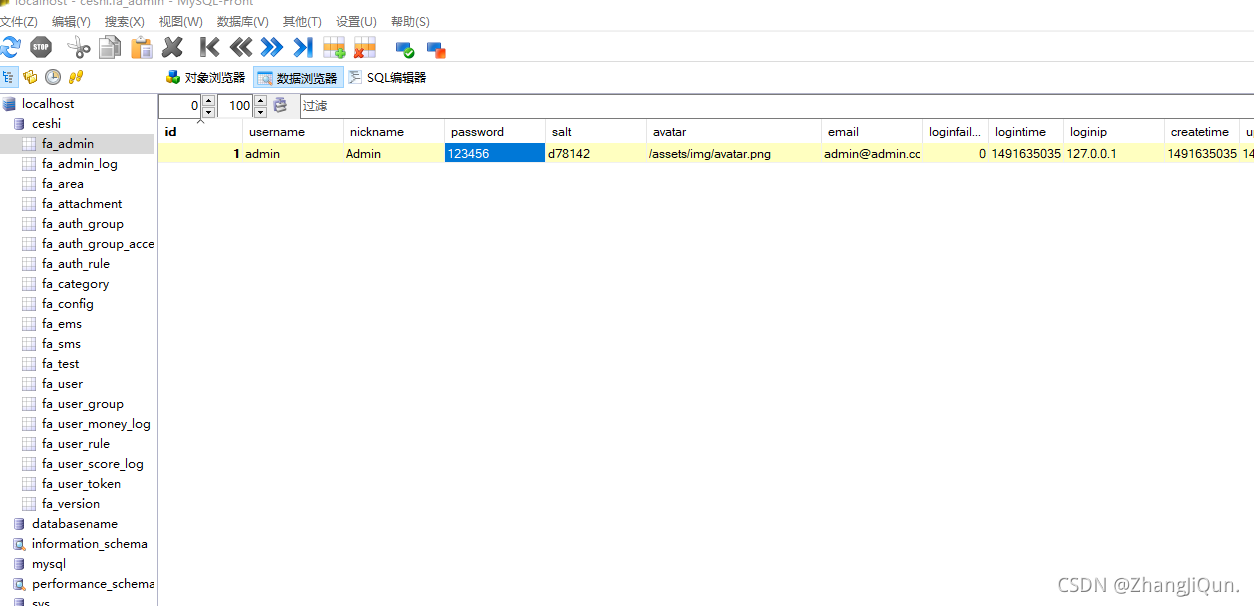Jump to the first record with the navigation icon
Image resolution: width=1254 pixels, height=606 pixels.
[x=208, y=47]
